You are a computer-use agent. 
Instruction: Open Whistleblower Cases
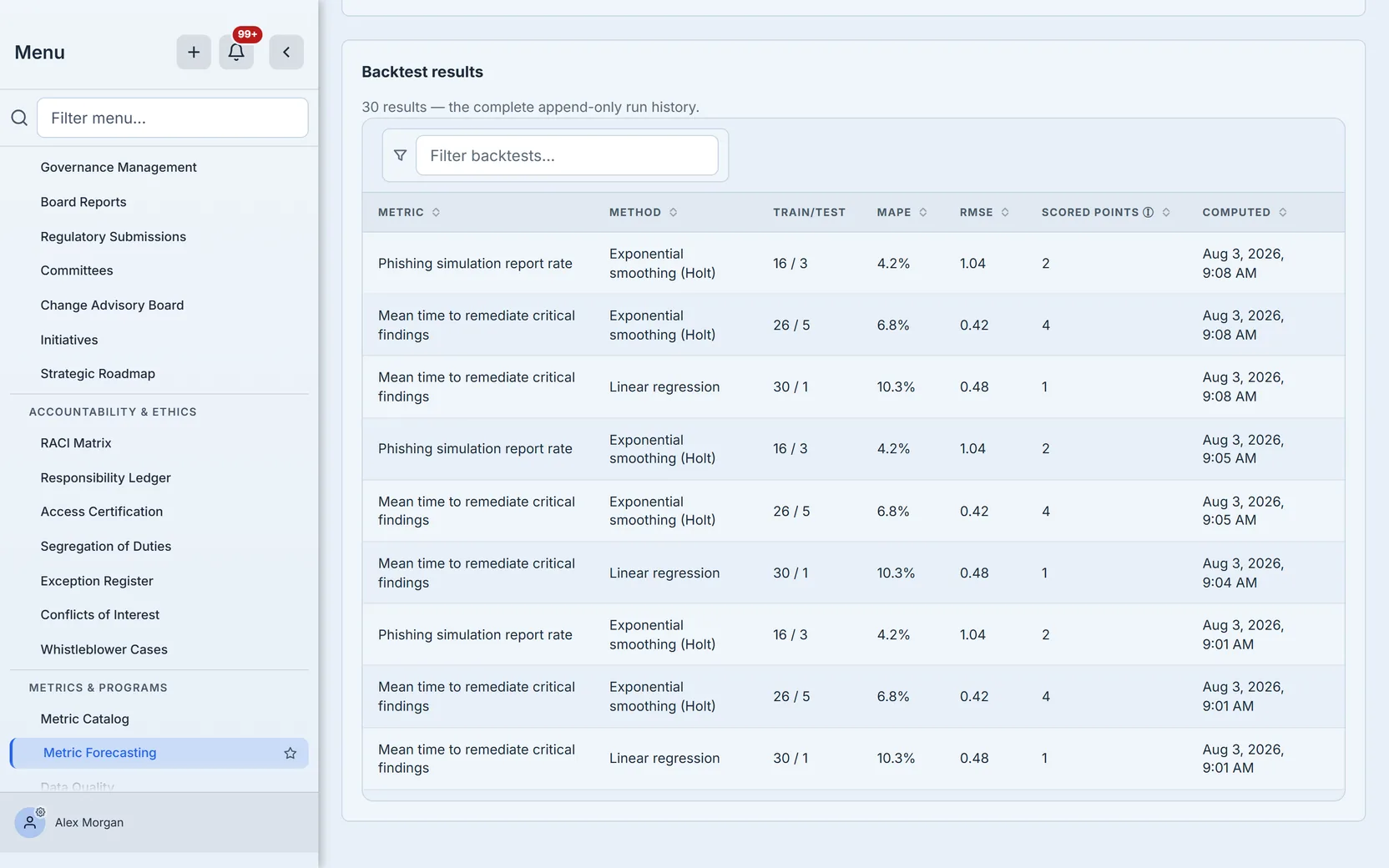[104, 649]
